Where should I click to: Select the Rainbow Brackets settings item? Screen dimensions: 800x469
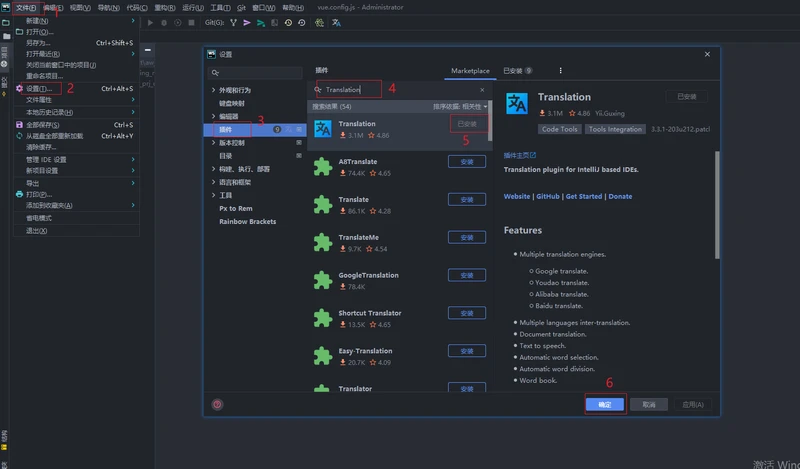pos(247,221)
